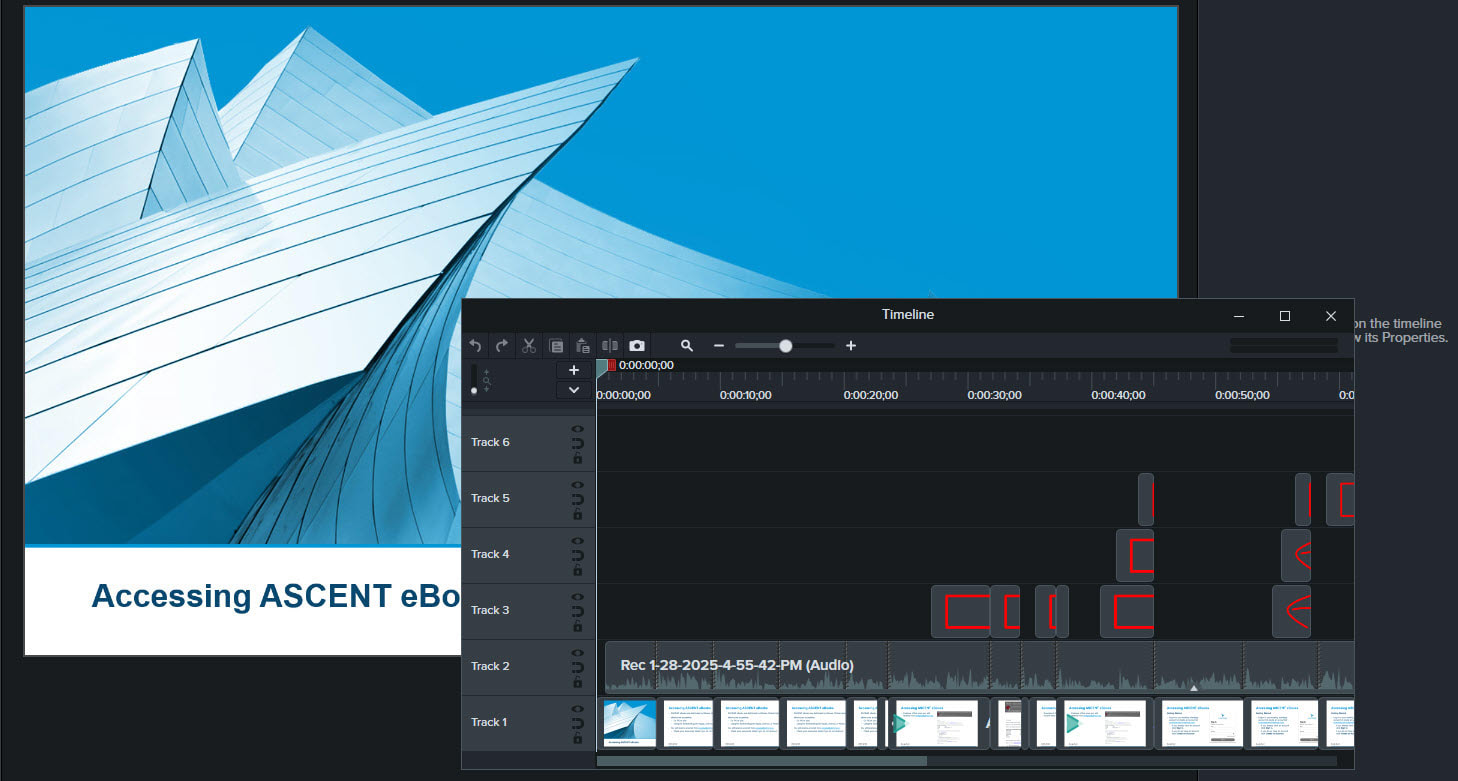Select the Track 1 label
This screenshot has height=781, width=1458.
[x=490, y=722]
